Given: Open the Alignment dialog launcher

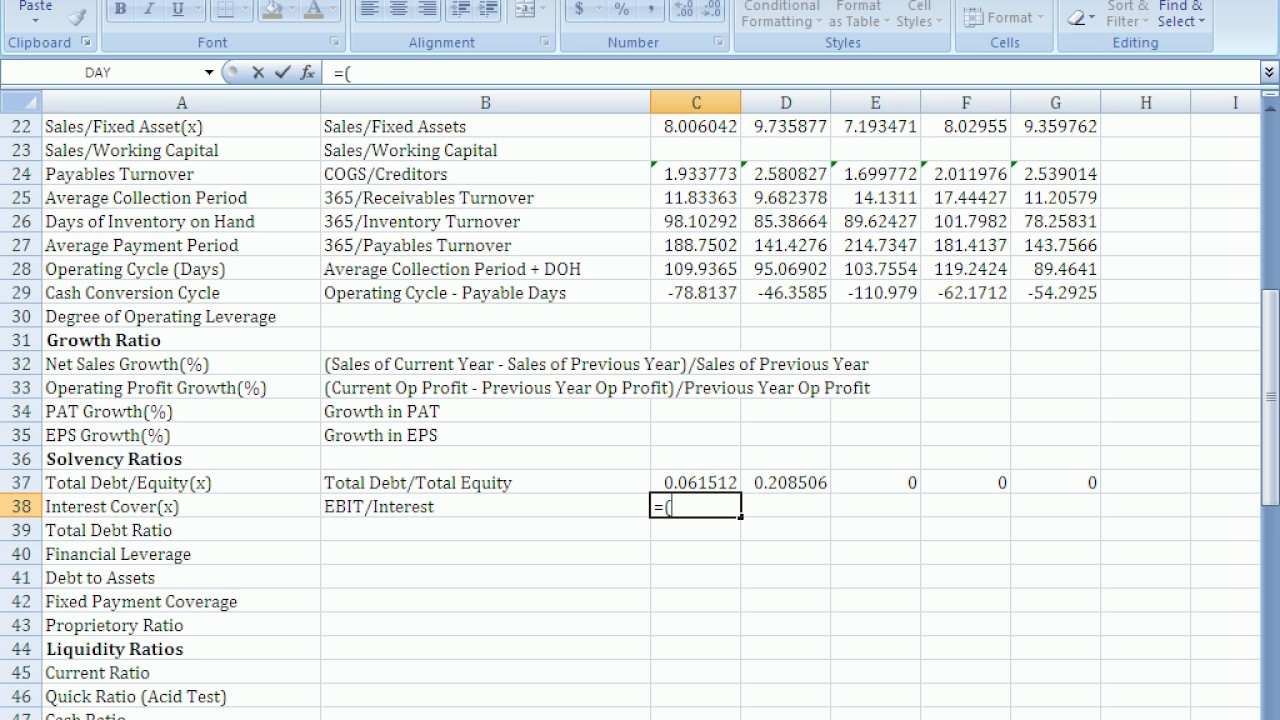Looking at the screenshot, I should (x=545, y=42).
